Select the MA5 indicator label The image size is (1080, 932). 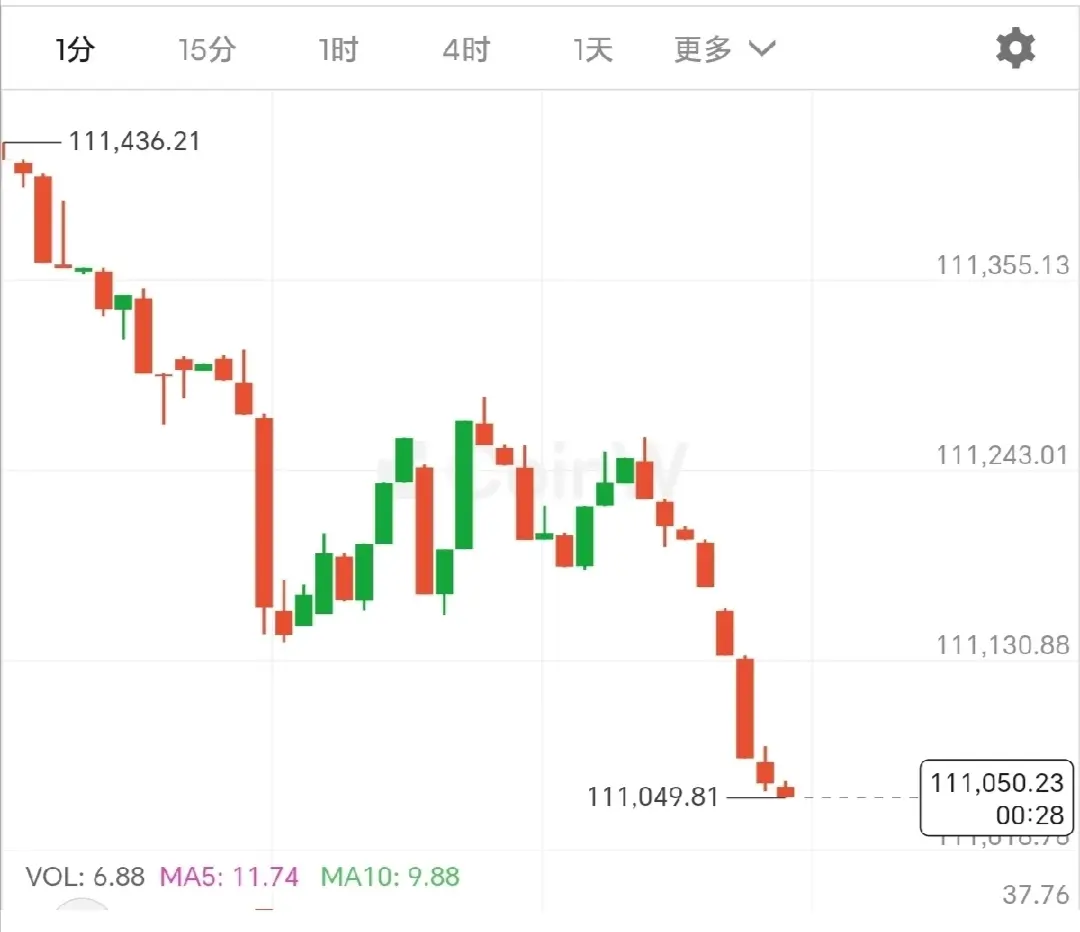(x=229, y=877)
